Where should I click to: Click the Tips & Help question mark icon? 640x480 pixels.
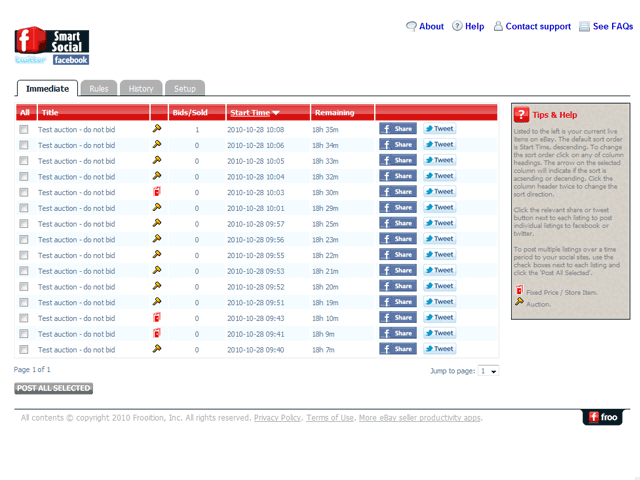point(521,115)
